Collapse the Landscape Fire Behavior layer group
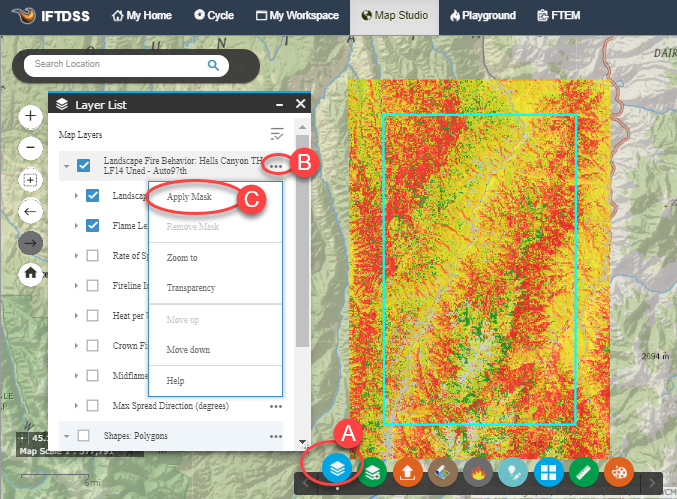677x499 pixels. point(66,166)
